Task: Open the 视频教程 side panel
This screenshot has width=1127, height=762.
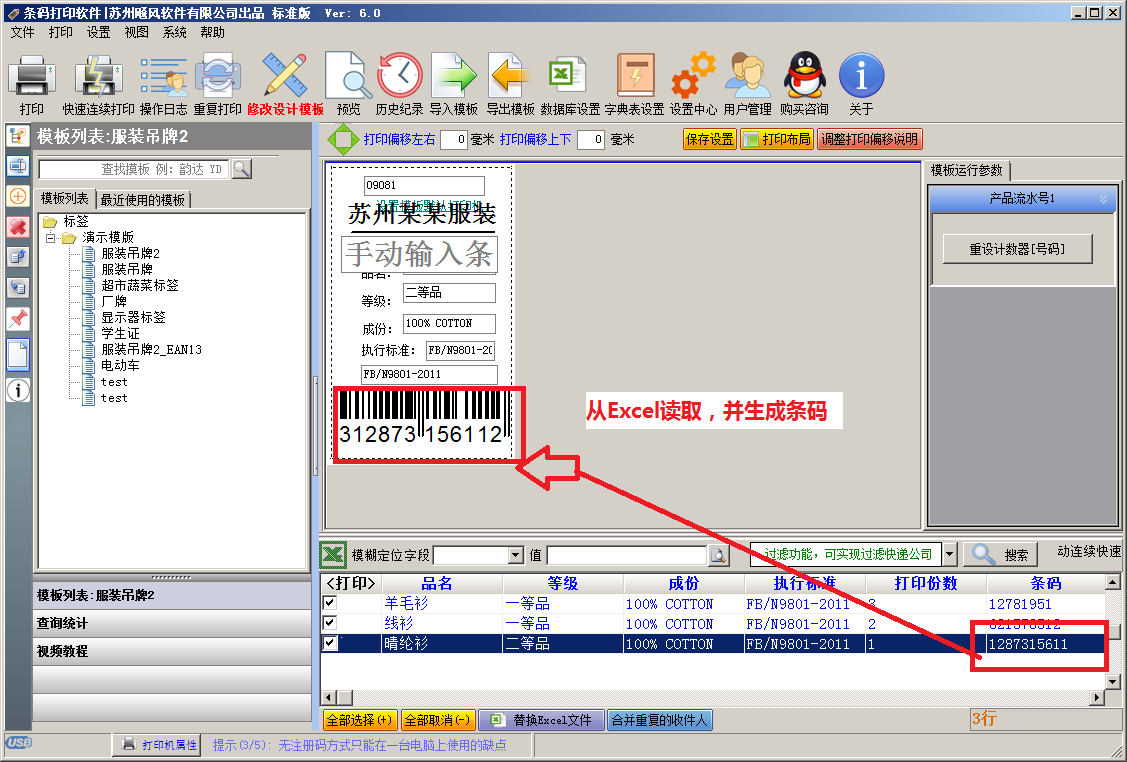Action: pyautogui.click(x=172, y=651)
